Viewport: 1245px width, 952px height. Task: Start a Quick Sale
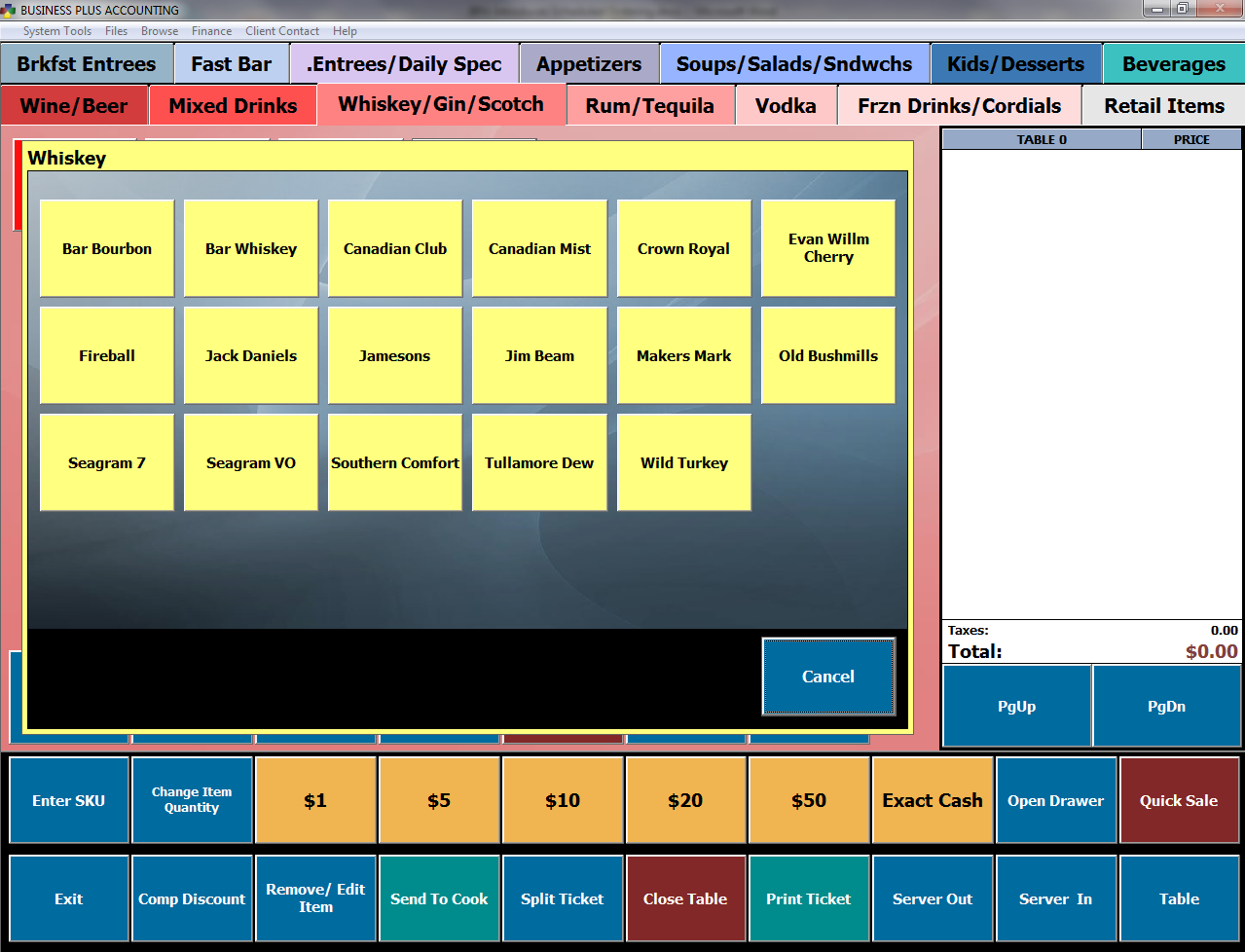(x=1179, y=800)
